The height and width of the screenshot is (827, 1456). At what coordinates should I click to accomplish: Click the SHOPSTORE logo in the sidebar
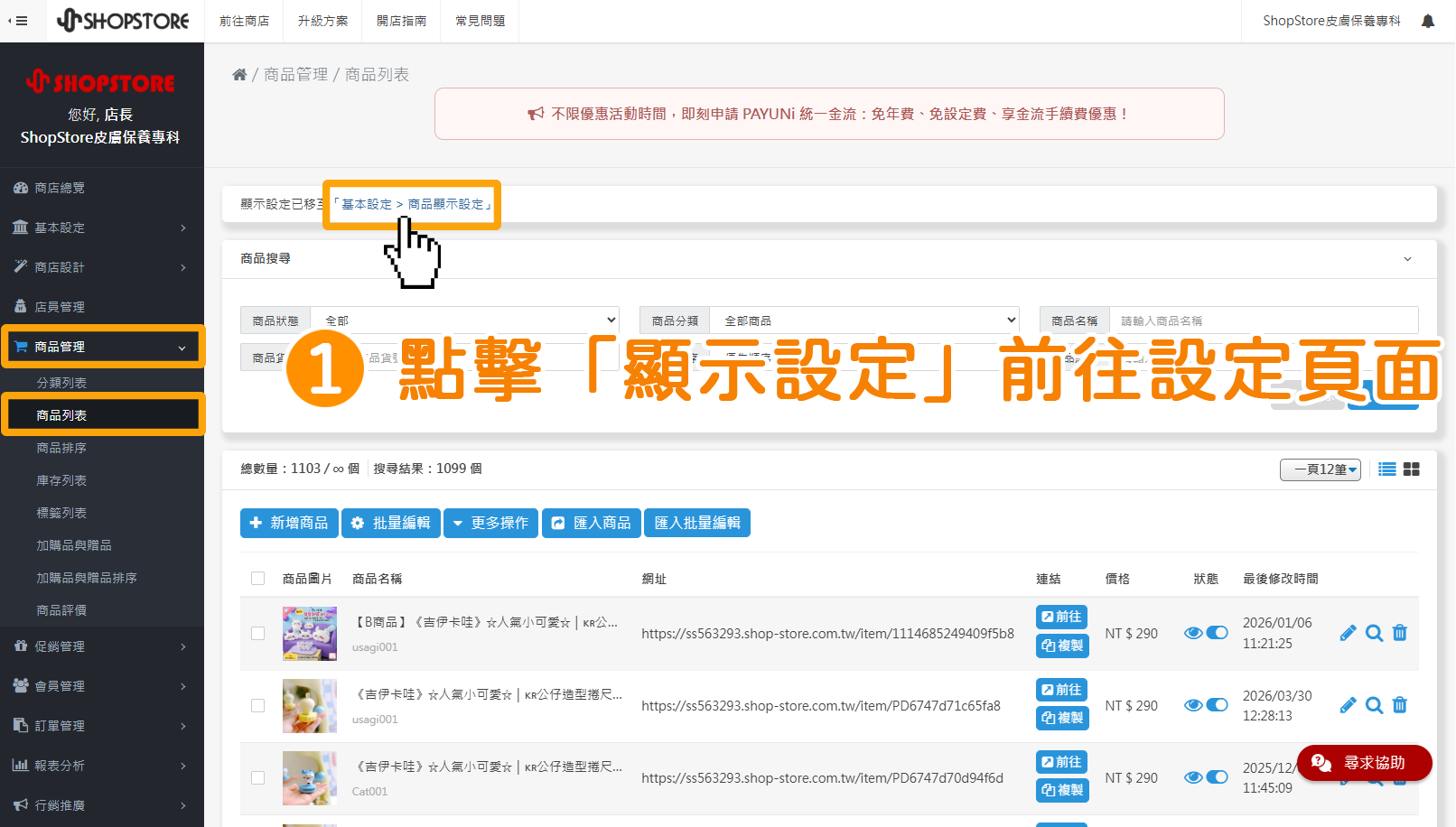pyautogui.click(x=101, y=82)
